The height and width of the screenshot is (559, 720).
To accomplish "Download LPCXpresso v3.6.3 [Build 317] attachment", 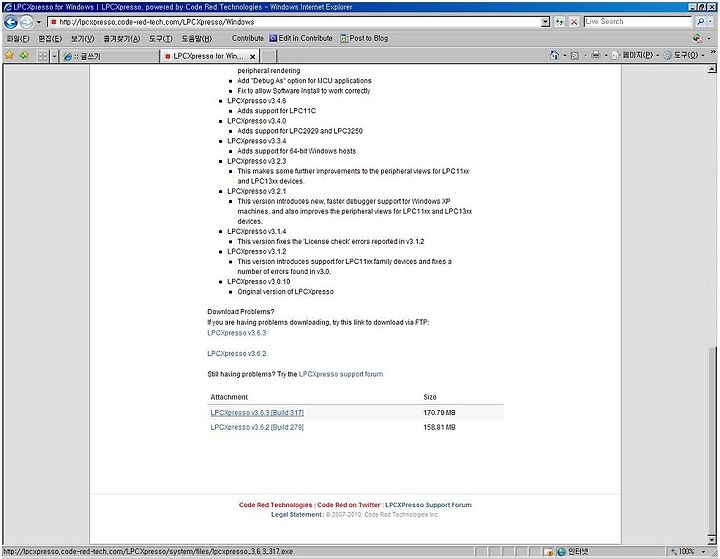I will (x=257, y=413).
